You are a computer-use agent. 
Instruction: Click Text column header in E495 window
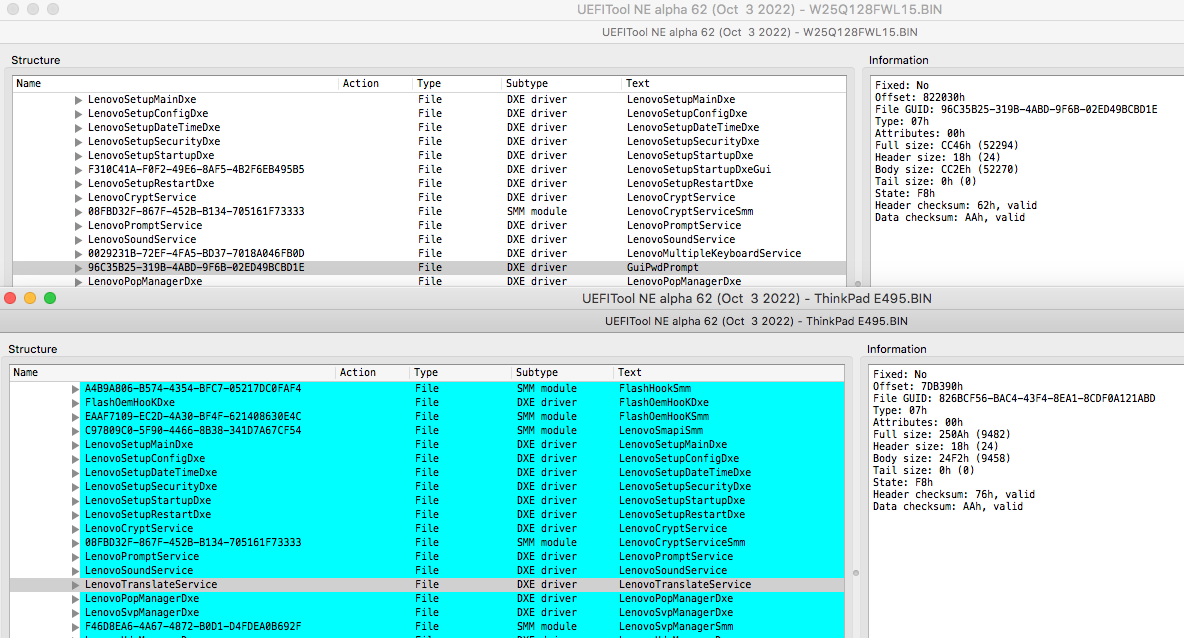pyautogui.click(x=729, y=373)
